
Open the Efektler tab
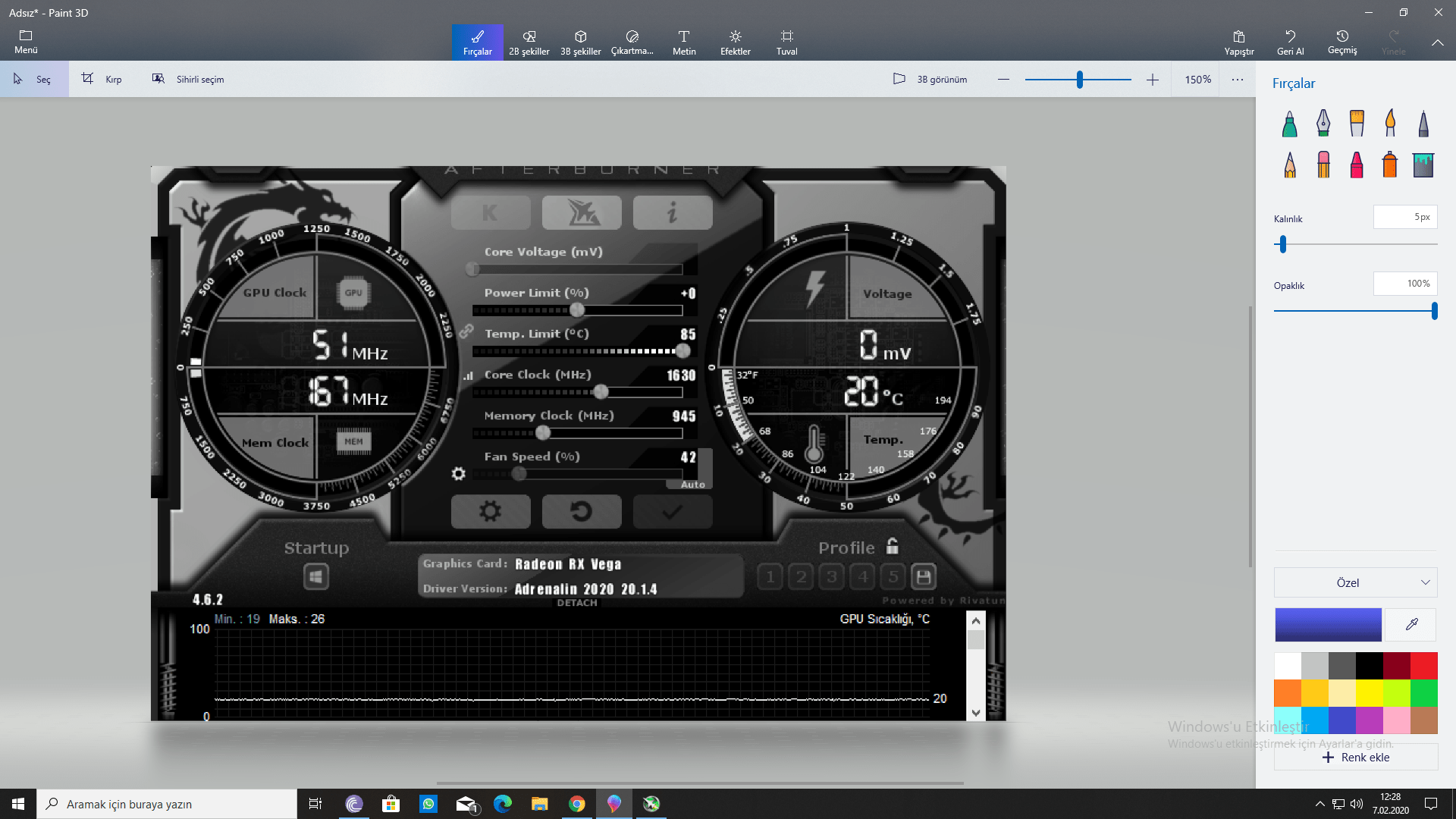[735, 42]
